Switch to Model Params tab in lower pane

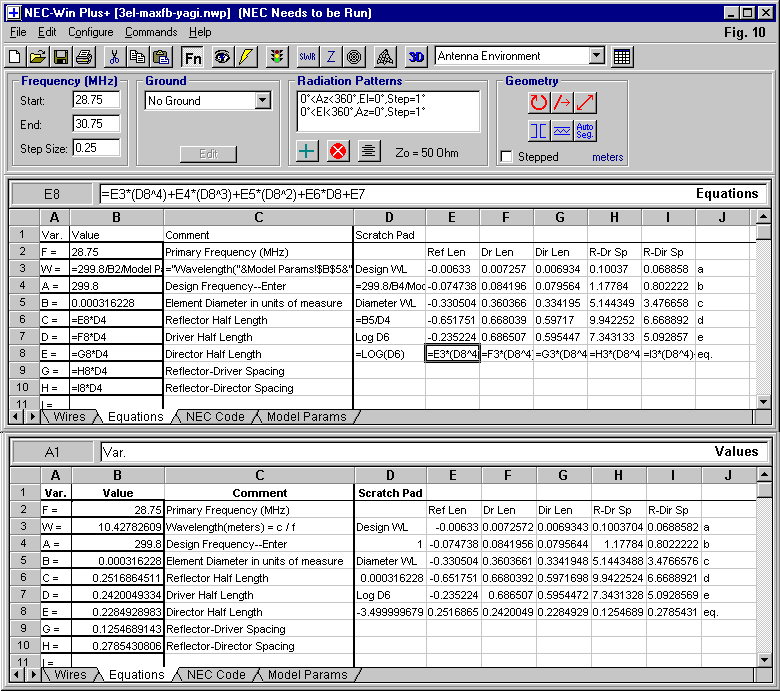pyautogui.click(x=307, y=675)
